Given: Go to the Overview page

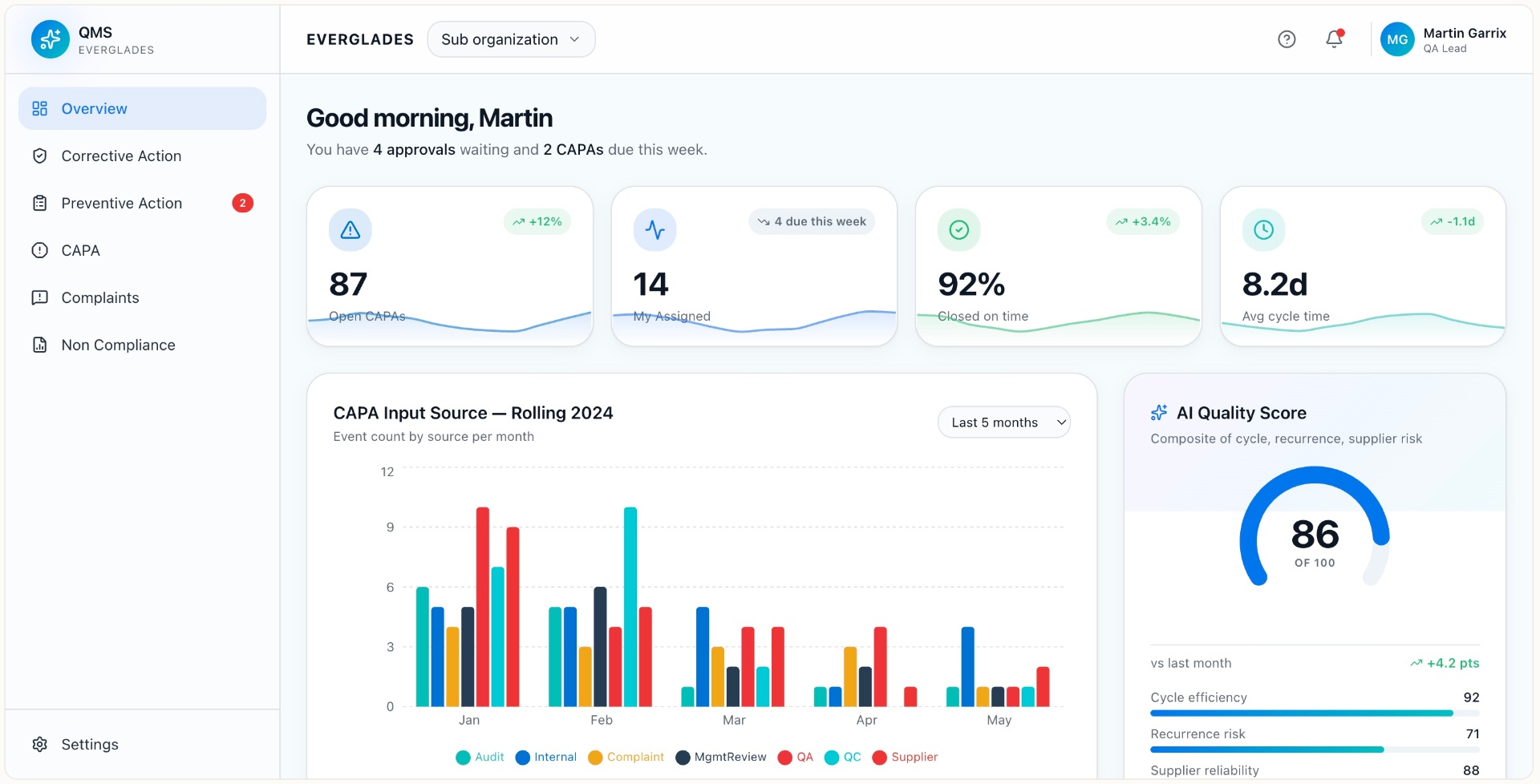Looking at the screenshot, I should pyautogui.click(x=143, y=108).
